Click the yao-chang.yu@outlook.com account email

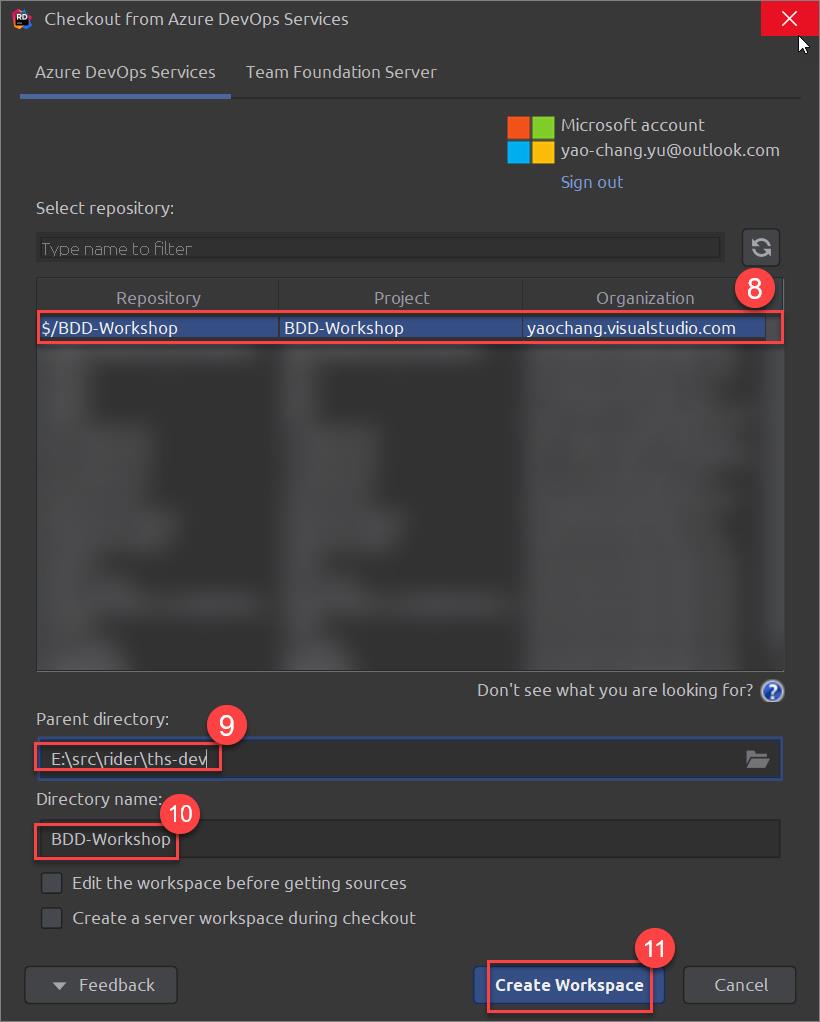pos(670,151)
